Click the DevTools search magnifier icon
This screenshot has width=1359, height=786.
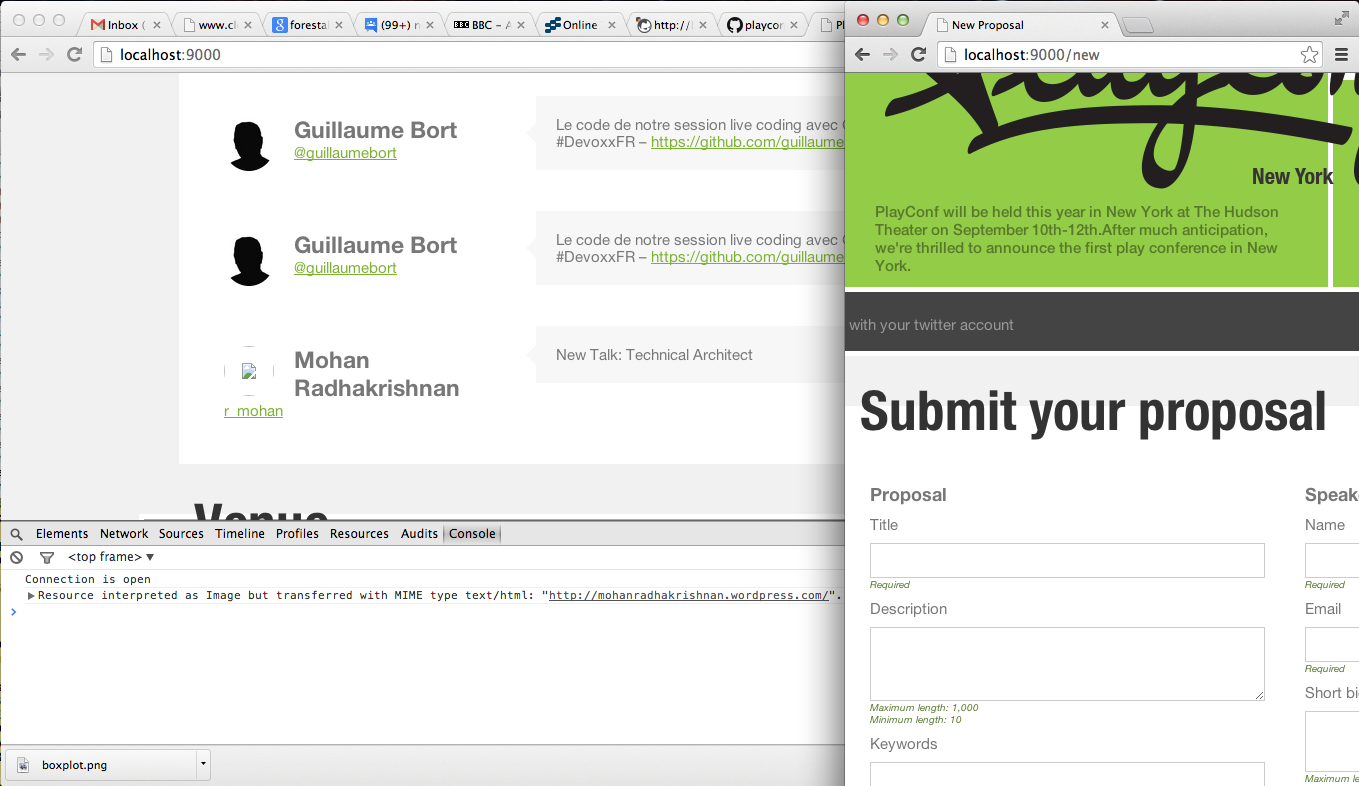[16, 534]
